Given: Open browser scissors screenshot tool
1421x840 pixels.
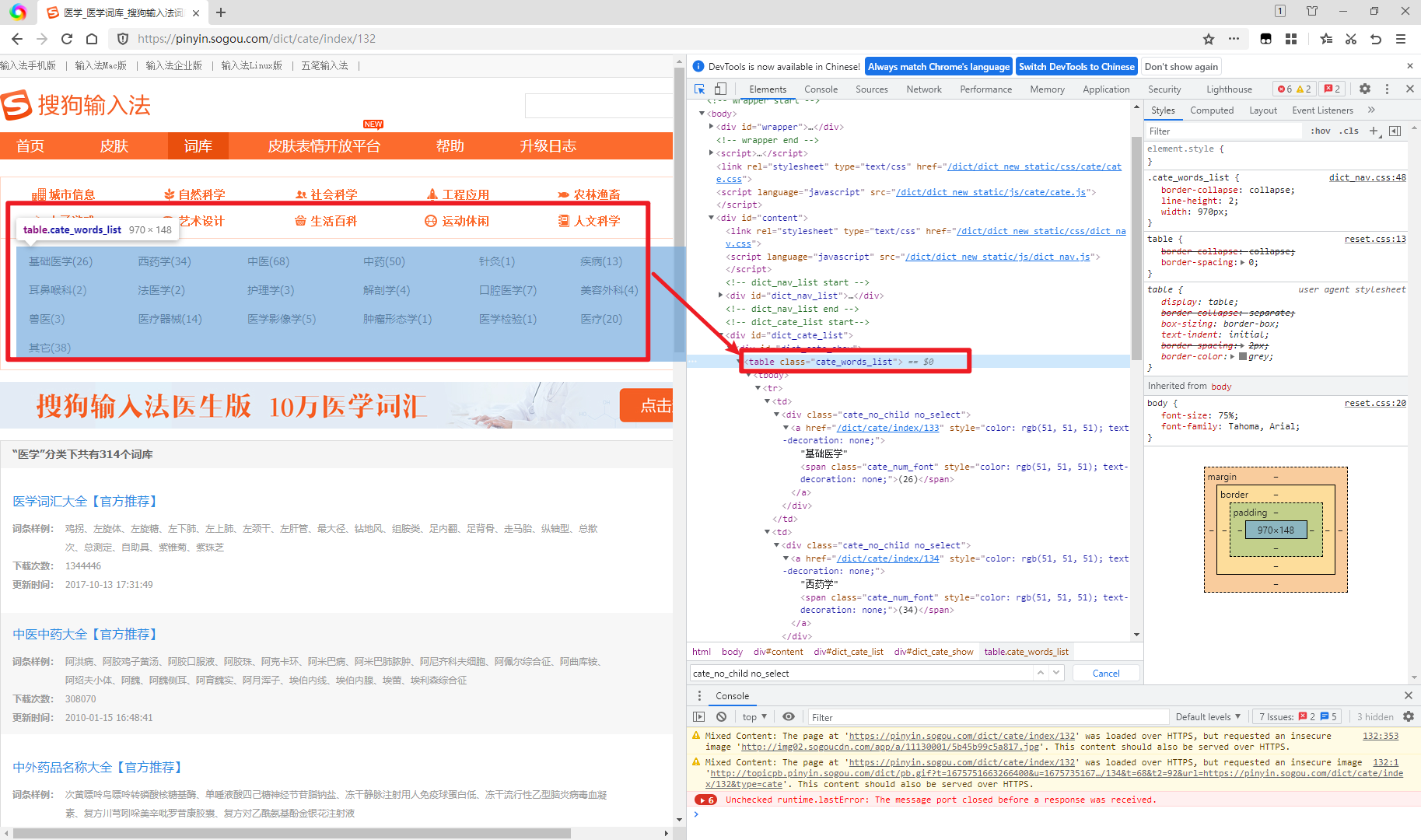Looking at the screenshot, I should coord(1351,39).
